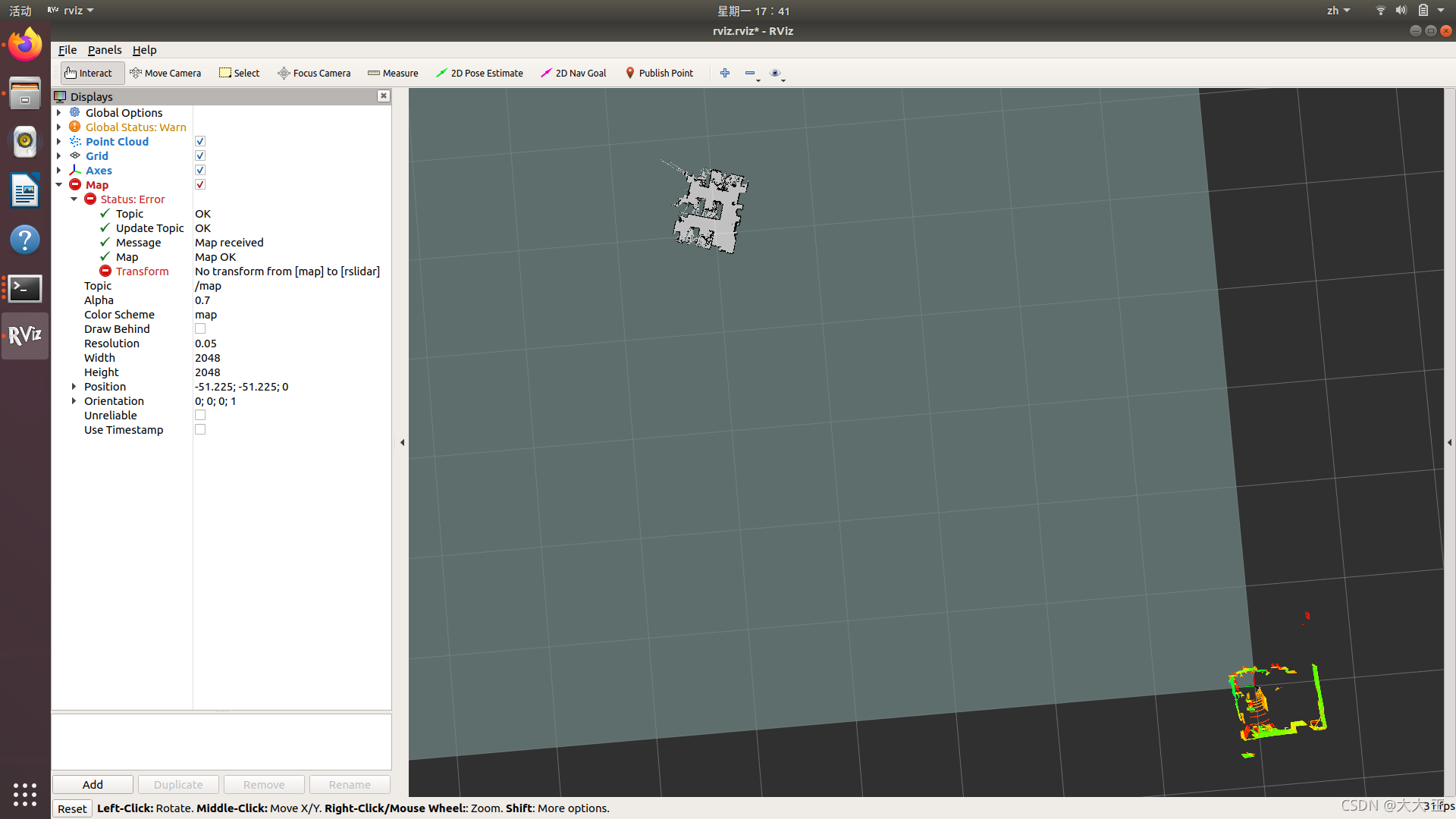This screenshot has width=1456, height=819.
Task: Click the Remove display button
Action: point(263,784)
